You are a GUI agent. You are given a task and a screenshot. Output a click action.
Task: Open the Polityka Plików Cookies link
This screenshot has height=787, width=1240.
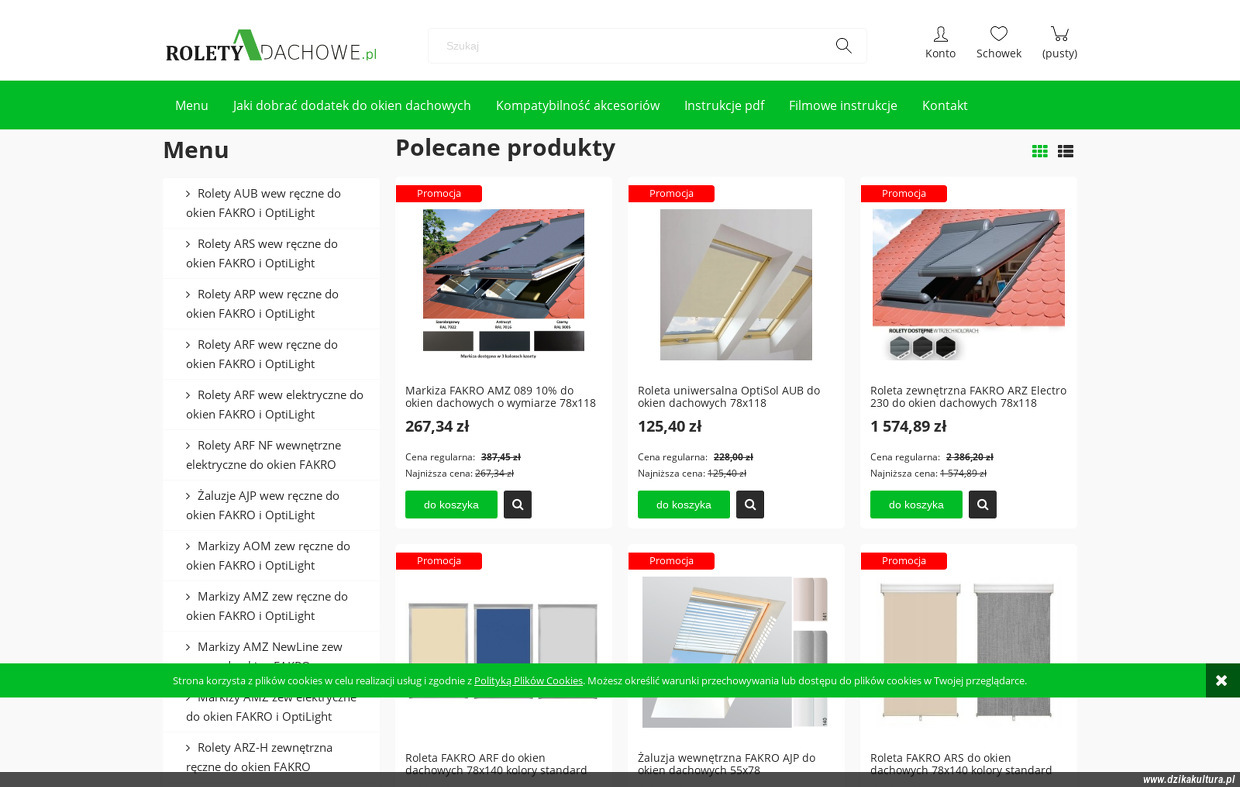528,680
